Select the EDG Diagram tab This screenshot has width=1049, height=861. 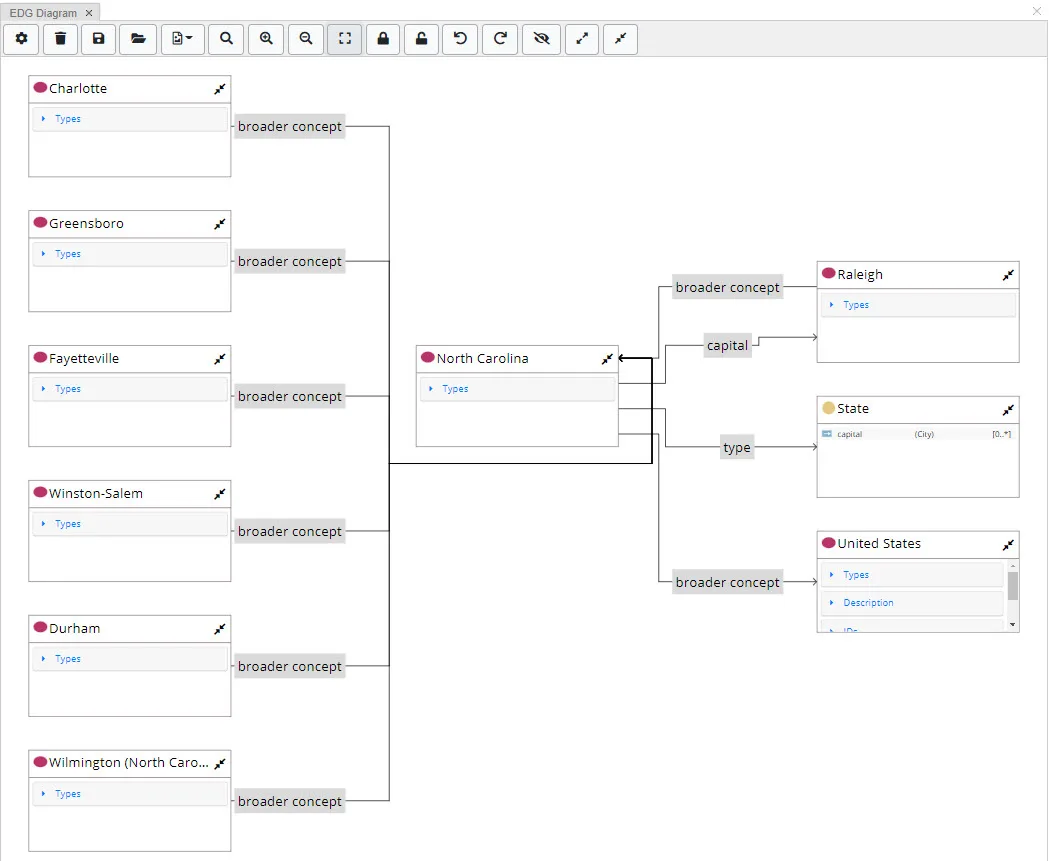tap(43, 13)
